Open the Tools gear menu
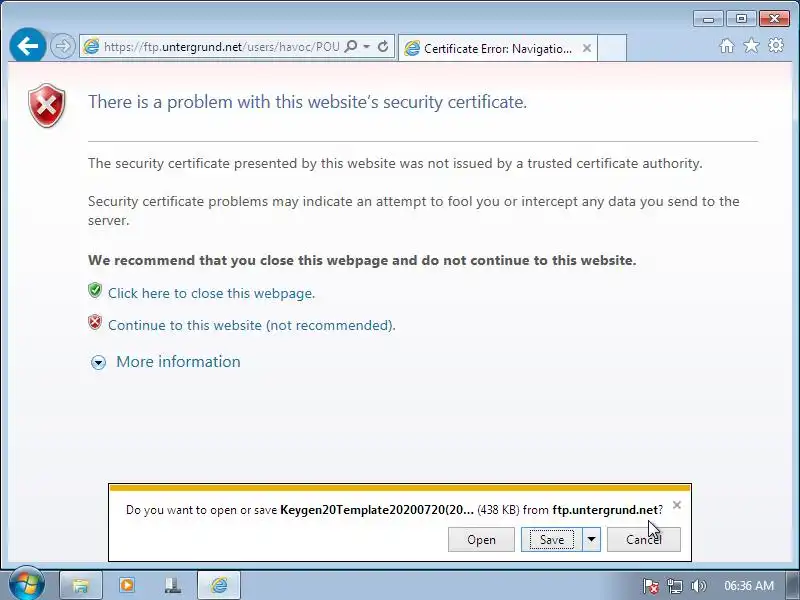This screenshot has width=800, height=600. pos(776,45)
